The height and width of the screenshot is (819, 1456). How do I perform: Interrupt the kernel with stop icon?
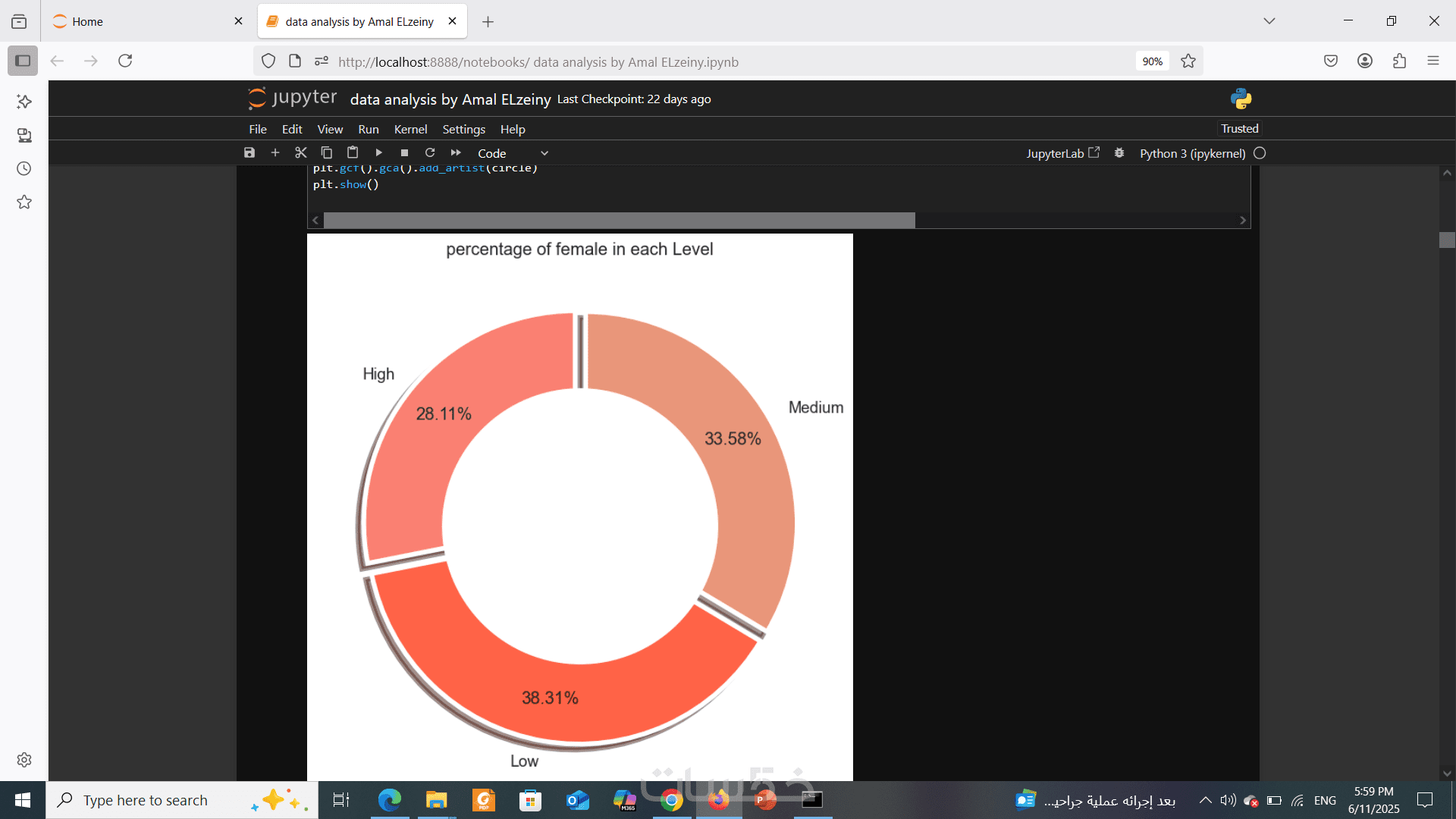(x=404, y=153)
